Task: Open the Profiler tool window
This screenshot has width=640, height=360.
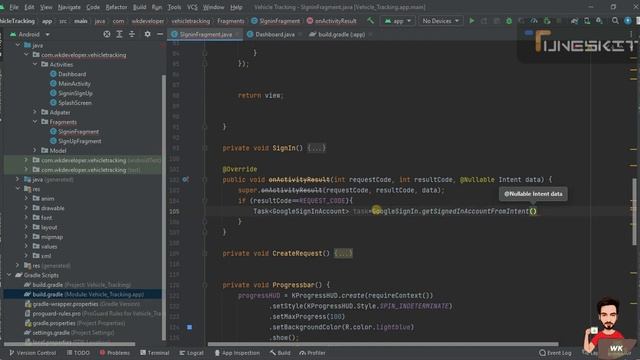Action: click(x=312, y=353)
